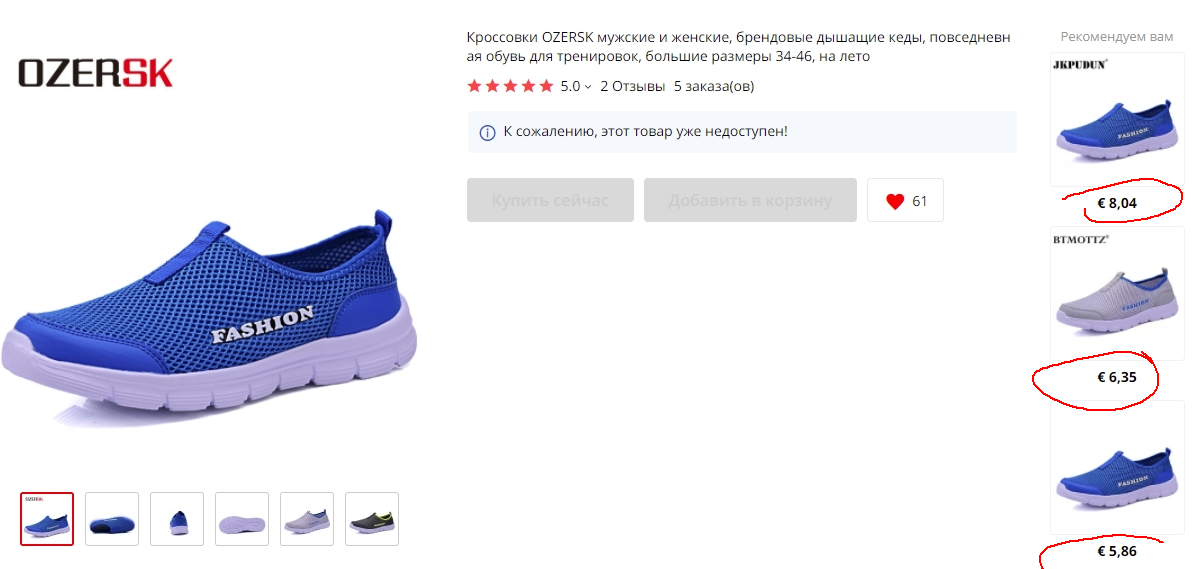This screenshot has width=1198, height=569.
Task: Select the first blue sneaker side thumbnail
Action: coord(47,519)
